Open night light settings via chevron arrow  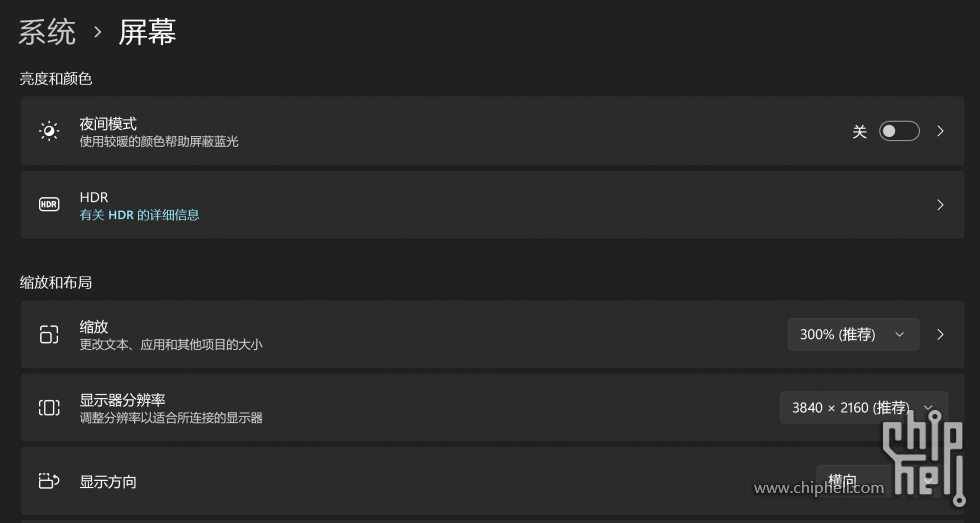[940, 131]
